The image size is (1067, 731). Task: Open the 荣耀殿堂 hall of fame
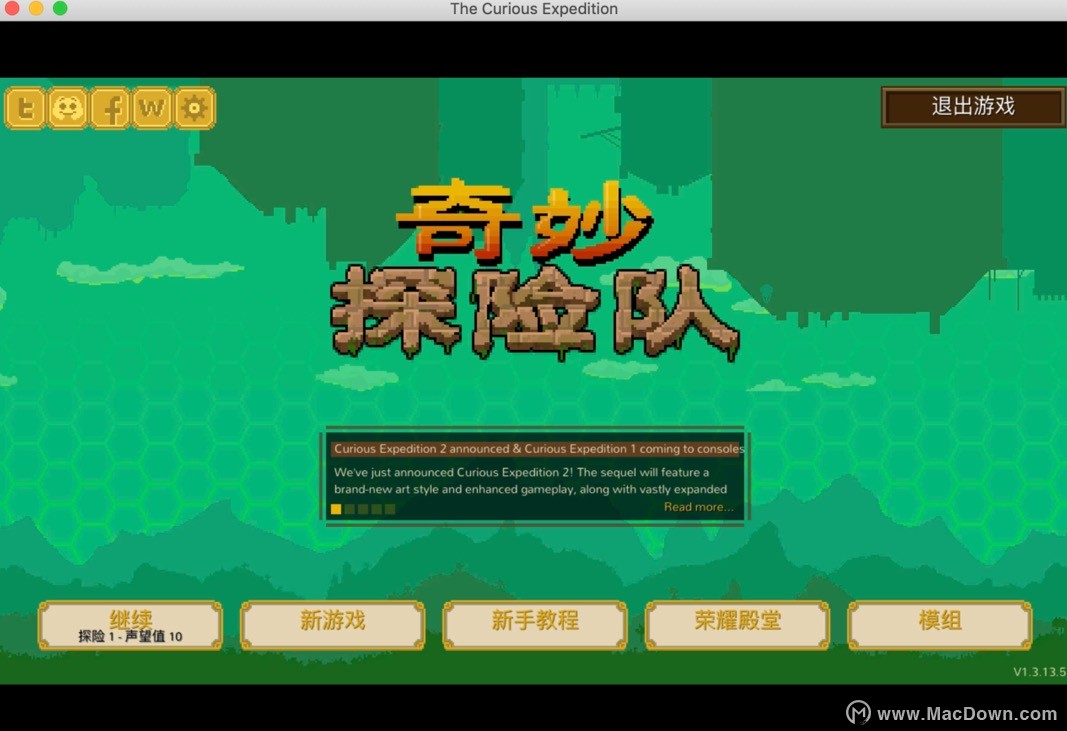738,625
